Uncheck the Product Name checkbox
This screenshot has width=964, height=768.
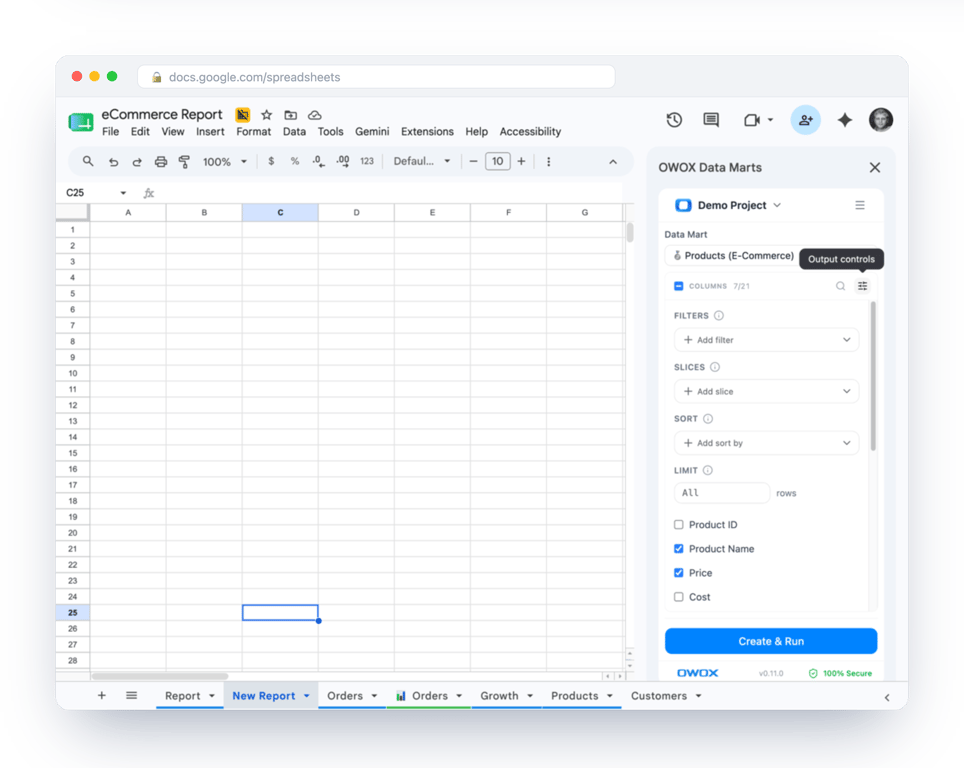click(x=679, y=548)
